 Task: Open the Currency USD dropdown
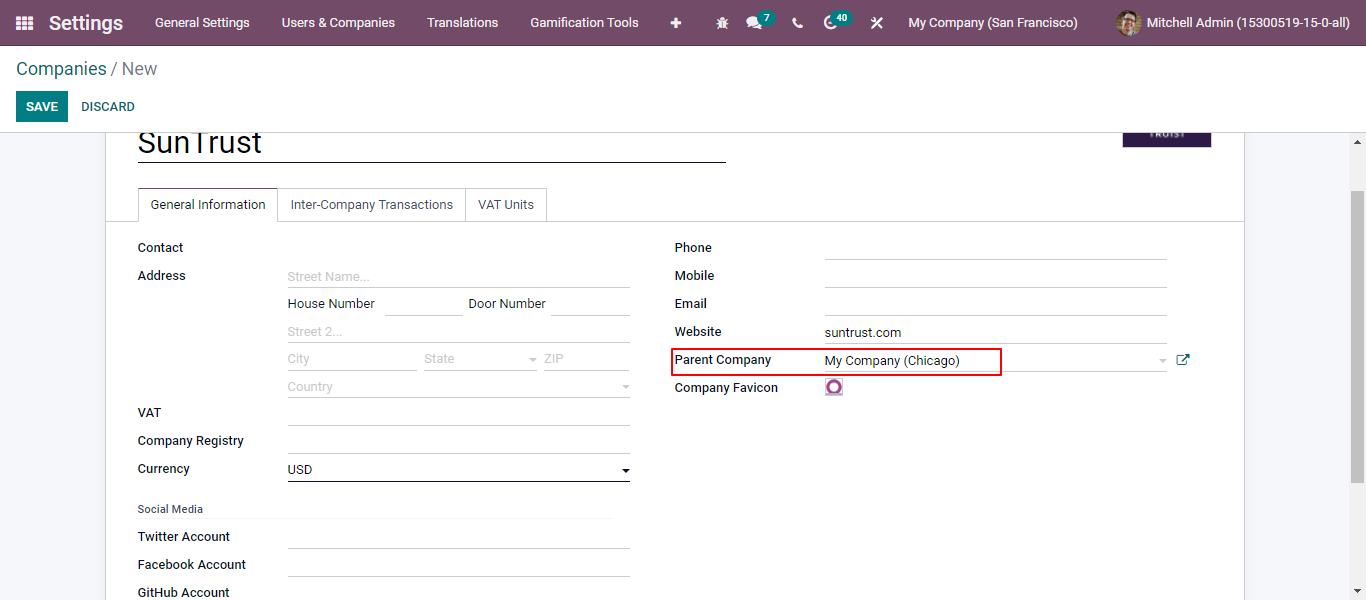point(459,470)
